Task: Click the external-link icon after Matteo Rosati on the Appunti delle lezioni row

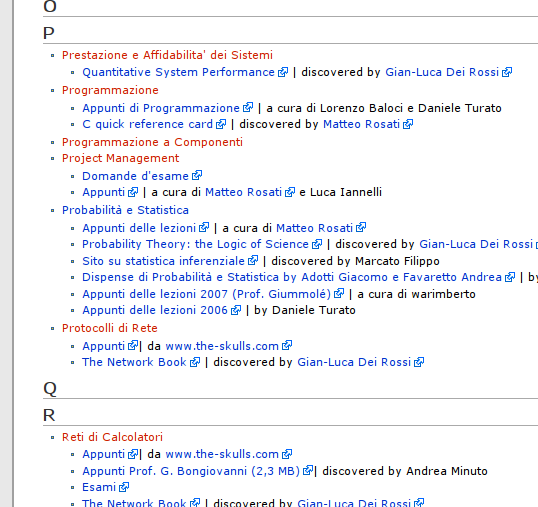Action: [x=361, y=227]
